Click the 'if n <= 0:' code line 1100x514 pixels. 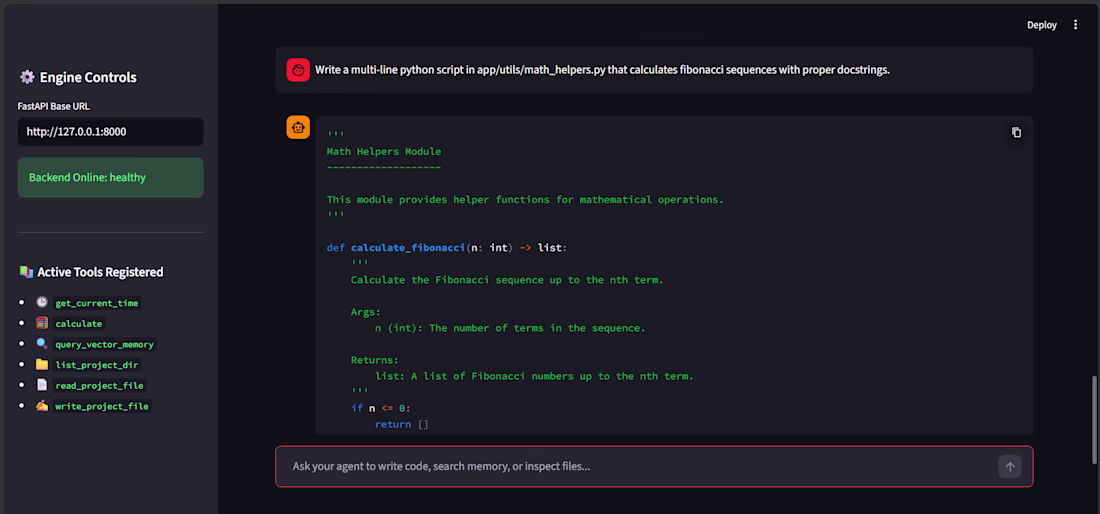click(380, 408)
